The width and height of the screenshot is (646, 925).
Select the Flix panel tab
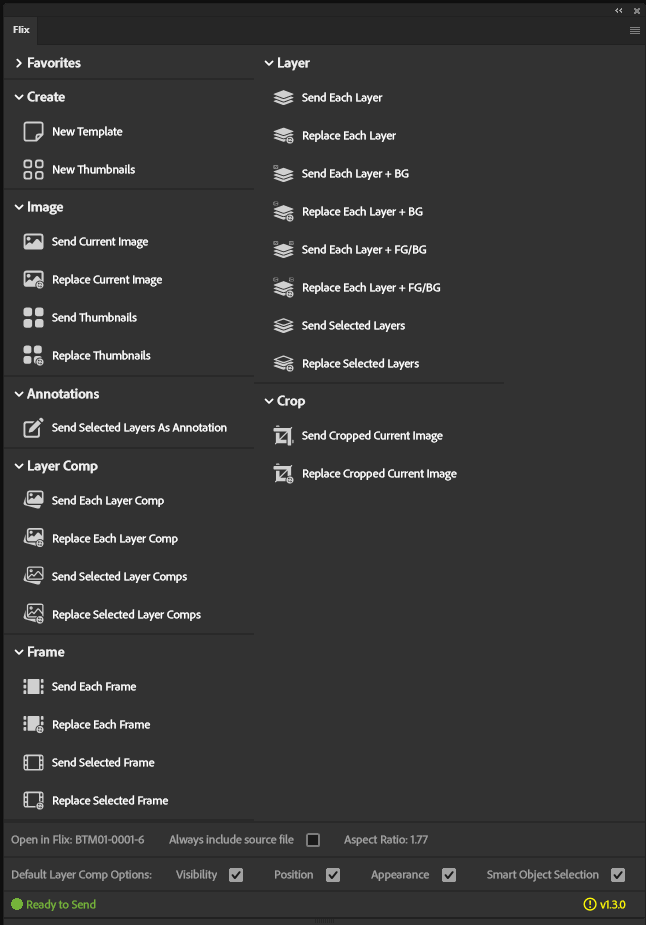click(x=21, y=30)
